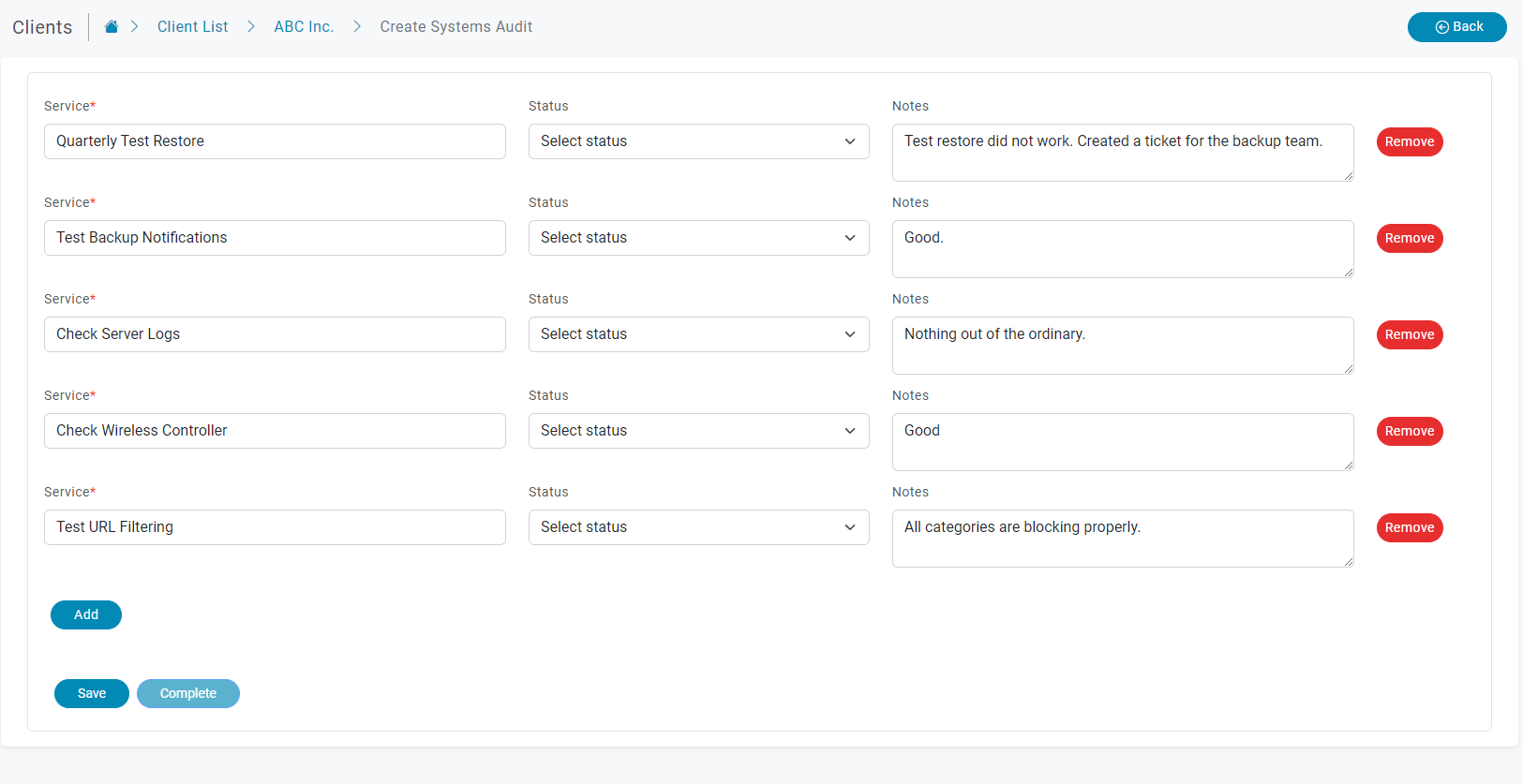Open status dropdown for Check Wireless Controller
The height and width of the screenshot is (784, 1523).
pyautogui.click(x=698, y=431)
